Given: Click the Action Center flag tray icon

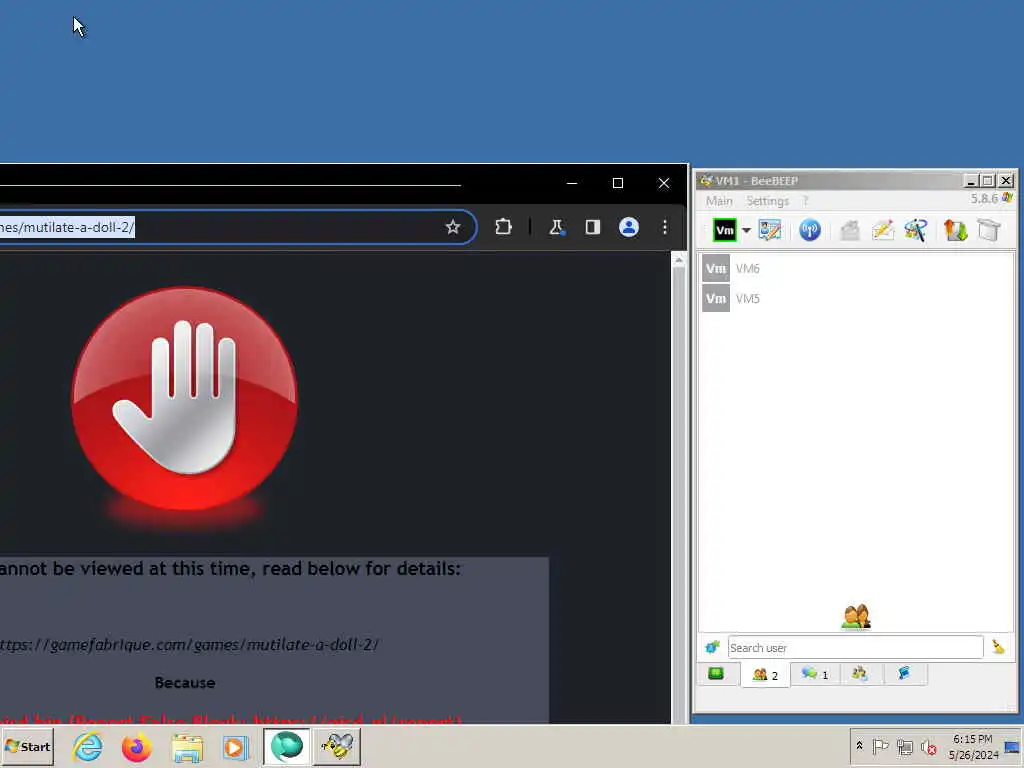Looking at the screenshot, I should tap(880, 746).
